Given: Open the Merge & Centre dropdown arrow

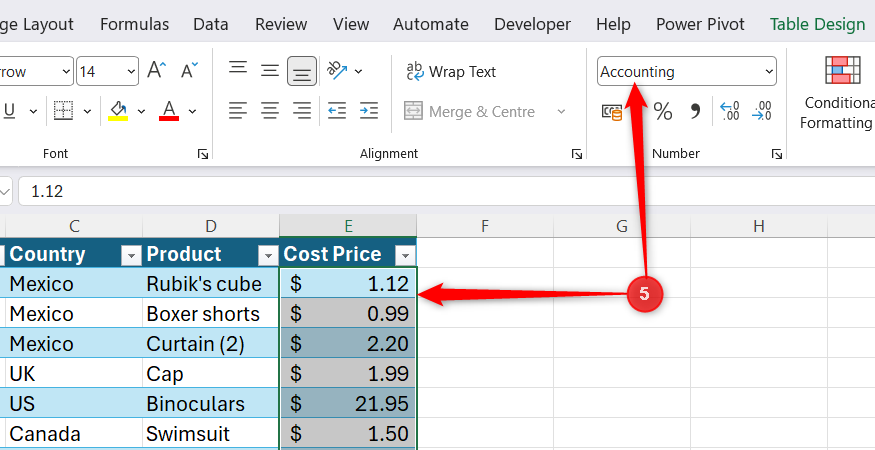Looking at the screenshot, I should (x=561, y=112).
